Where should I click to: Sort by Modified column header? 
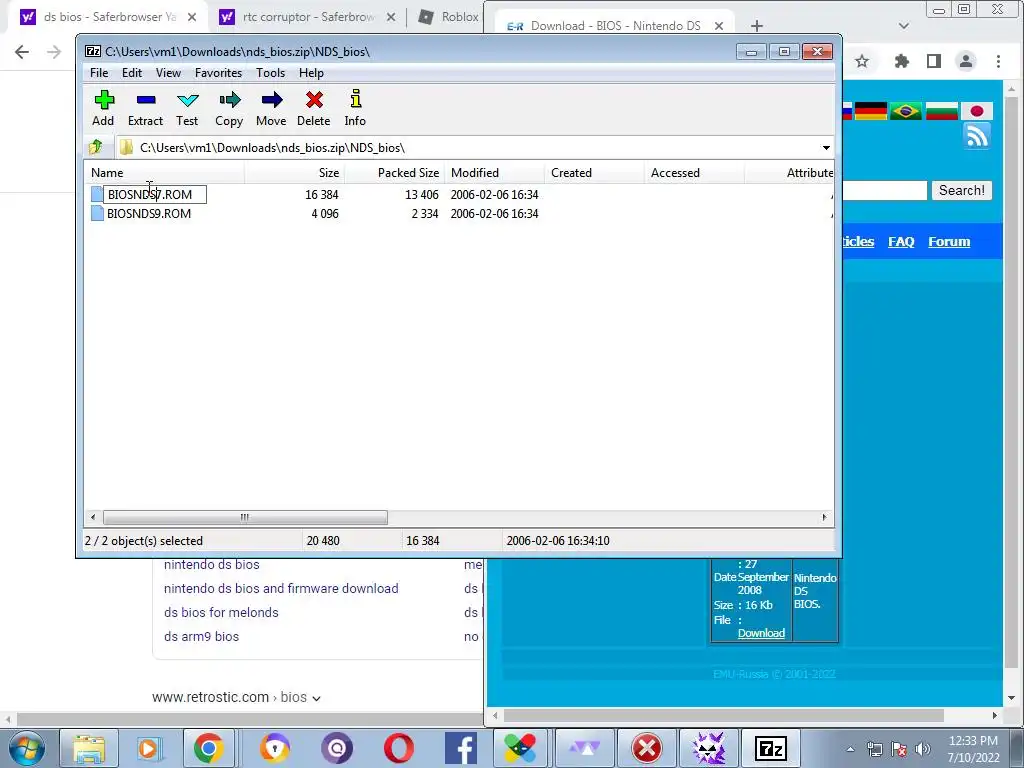[494, 173]
